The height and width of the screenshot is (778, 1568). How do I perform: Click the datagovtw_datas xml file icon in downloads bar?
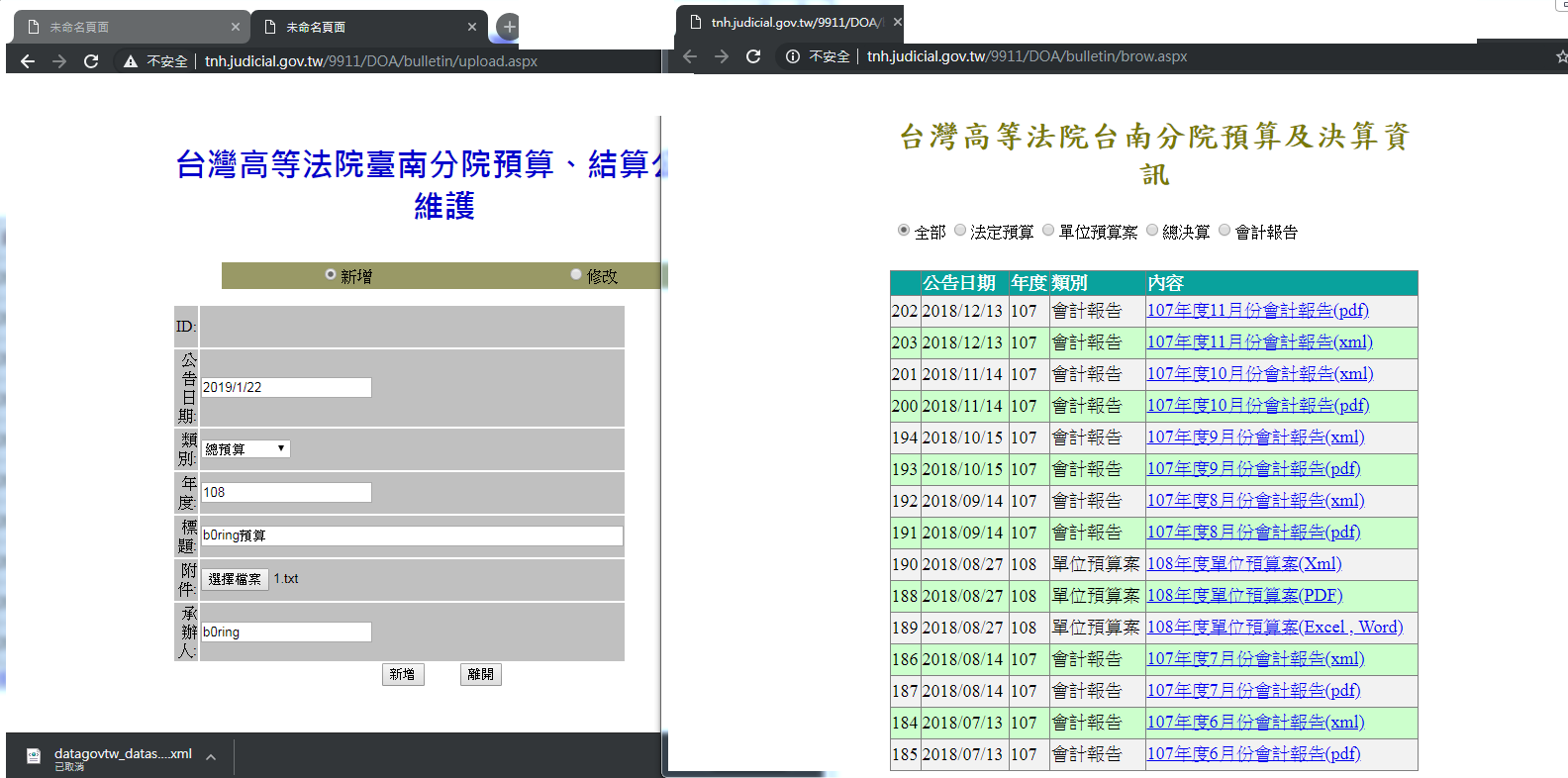click(x=33, y=756)
